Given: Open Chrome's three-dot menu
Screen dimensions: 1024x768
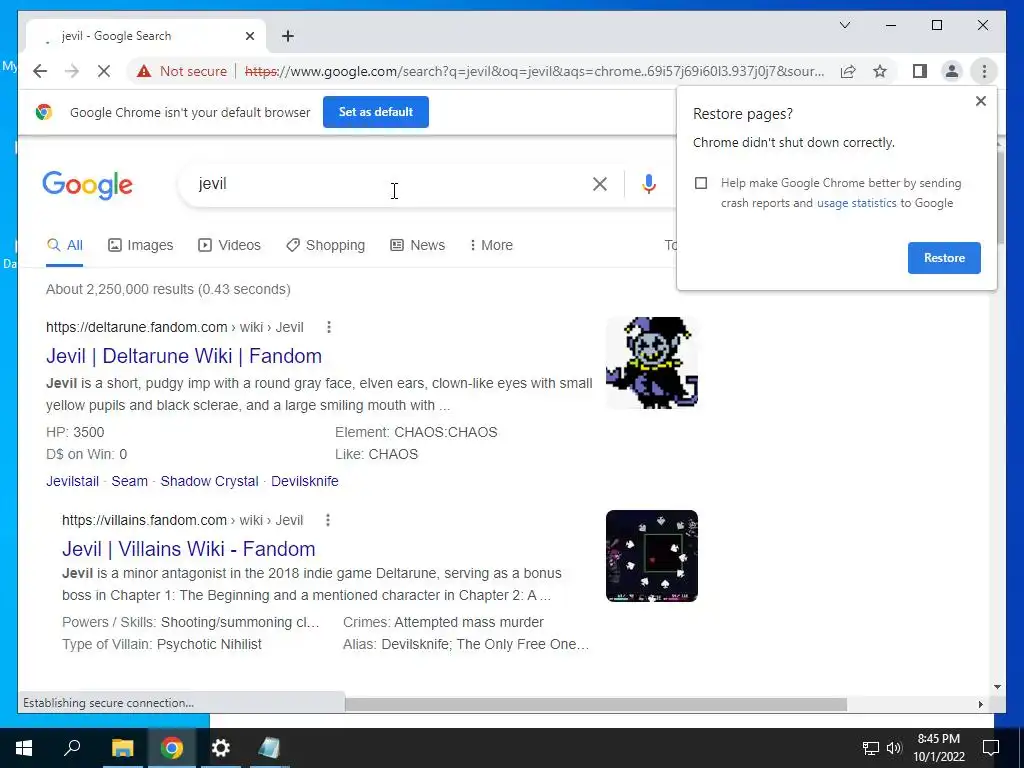Looking at the screenshot, I should pyautogui.click(x=984, y=71).
